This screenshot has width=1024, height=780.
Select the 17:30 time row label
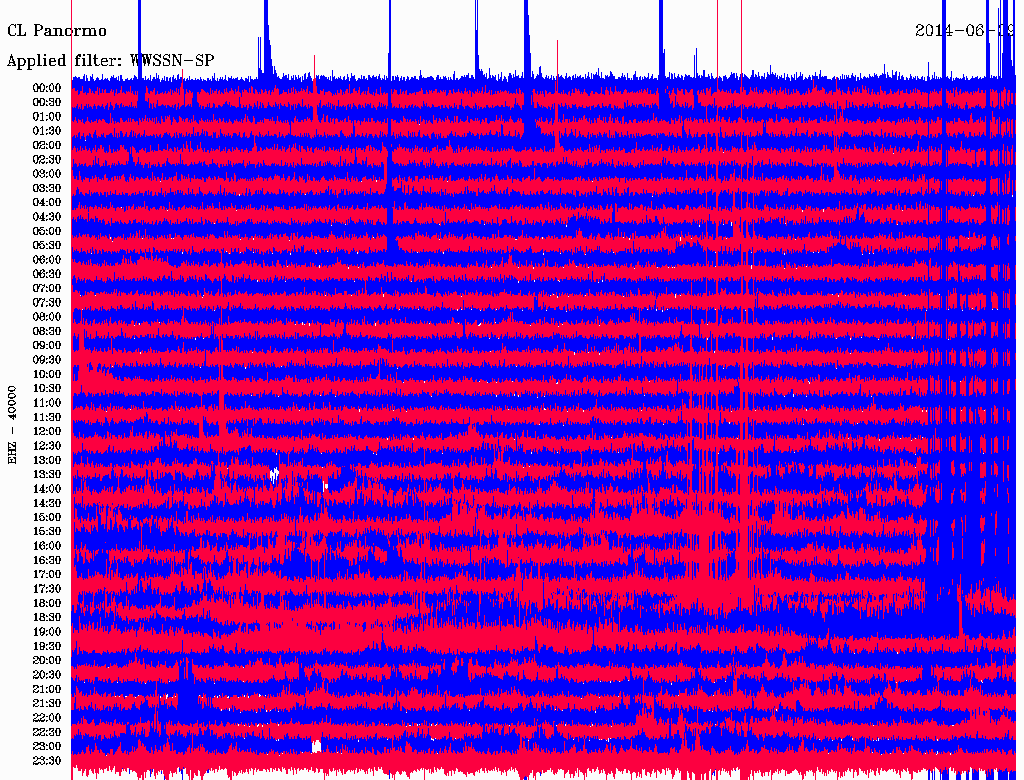[x=47, y=589]
